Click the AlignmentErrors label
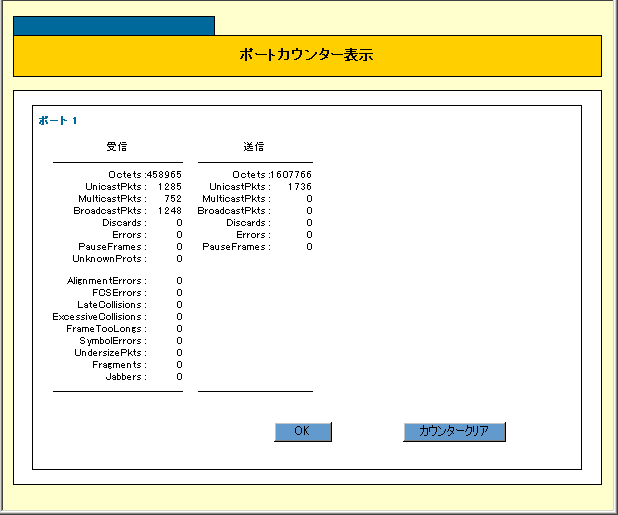618x515 pixels. tap(106, 281)
